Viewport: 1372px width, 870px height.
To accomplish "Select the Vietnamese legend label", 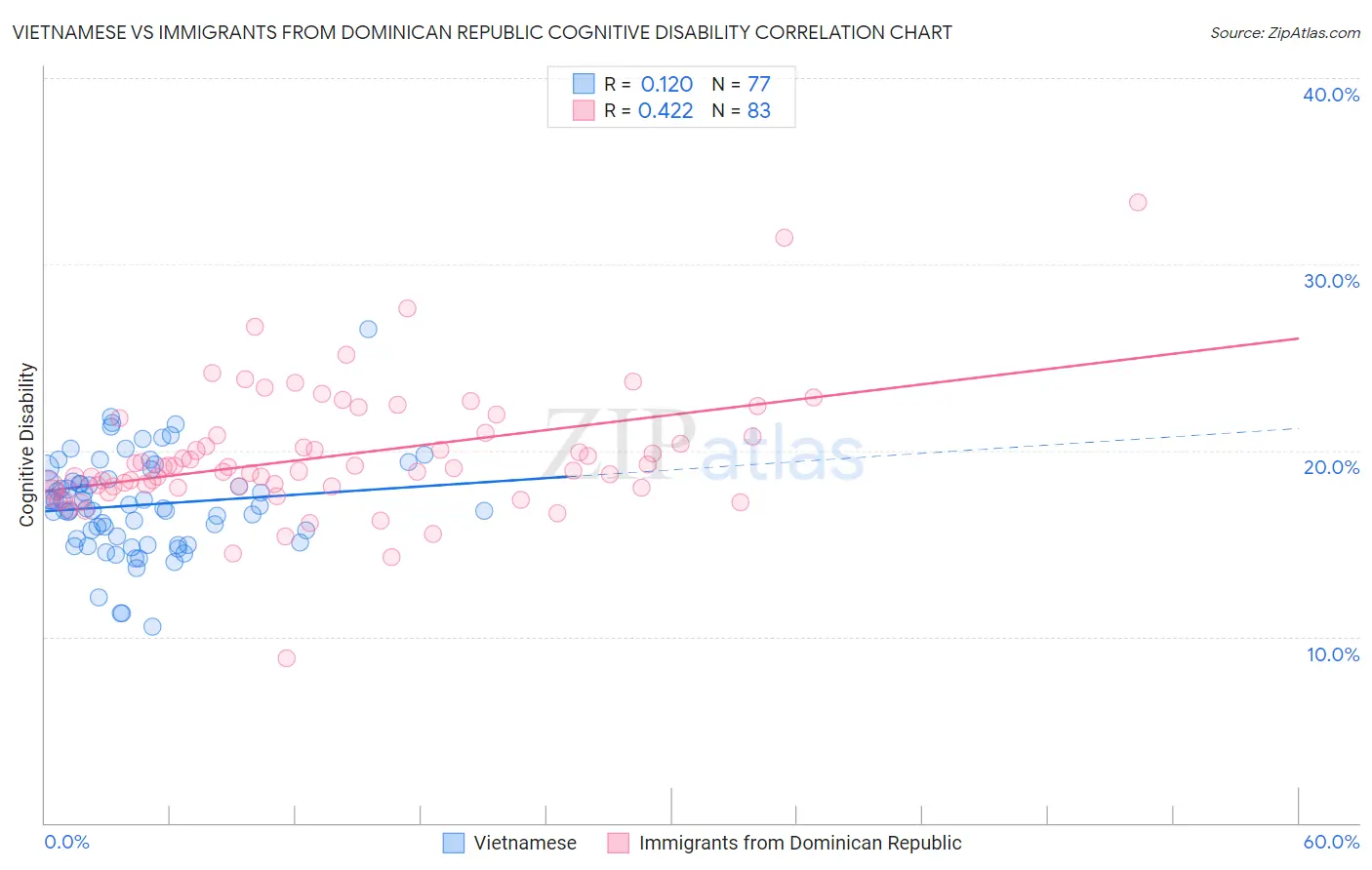I will pyautogui.click(x=525, y=843).
